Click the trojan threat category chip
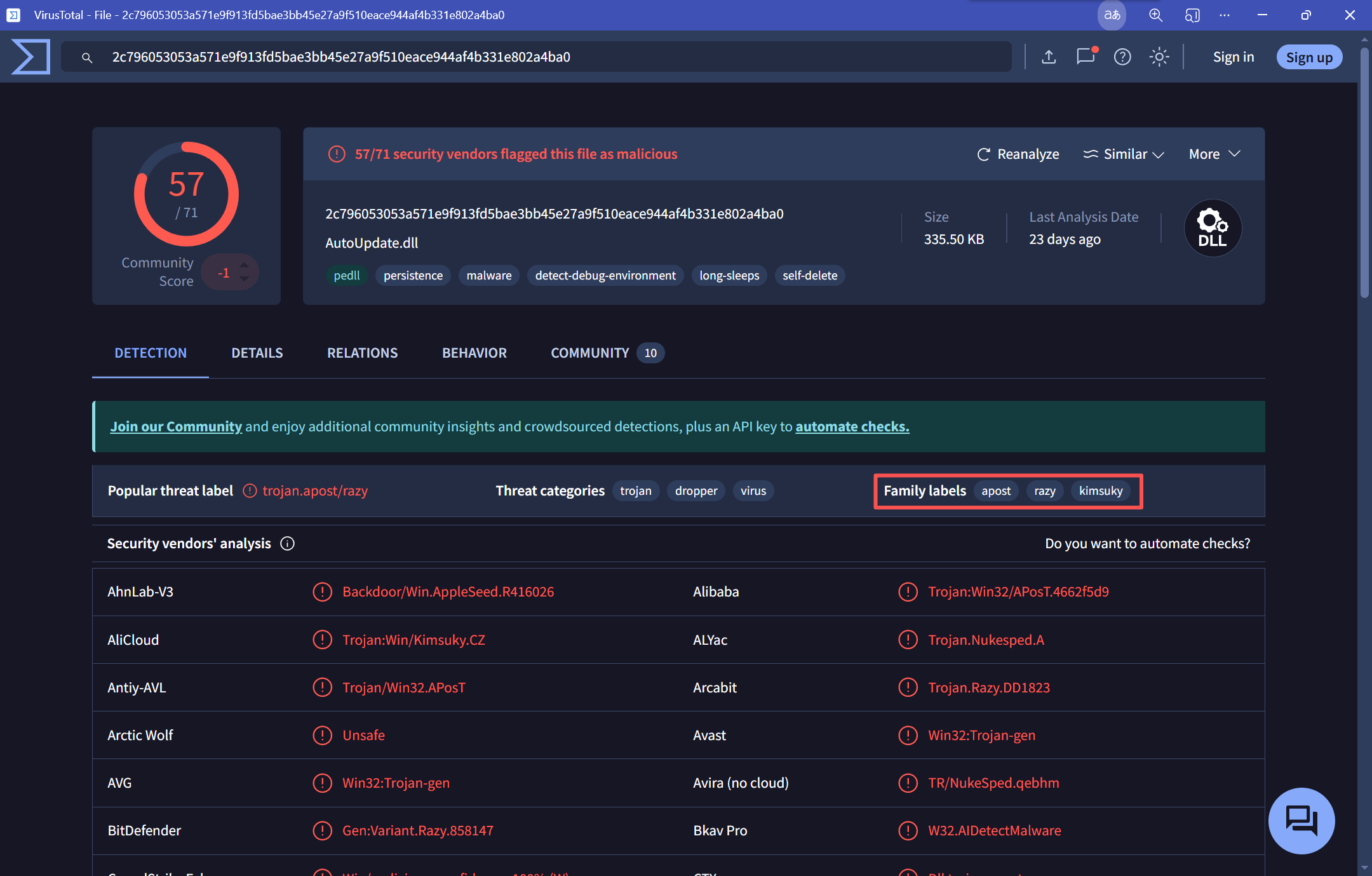 pyautogui.click(x=636, y=491)
